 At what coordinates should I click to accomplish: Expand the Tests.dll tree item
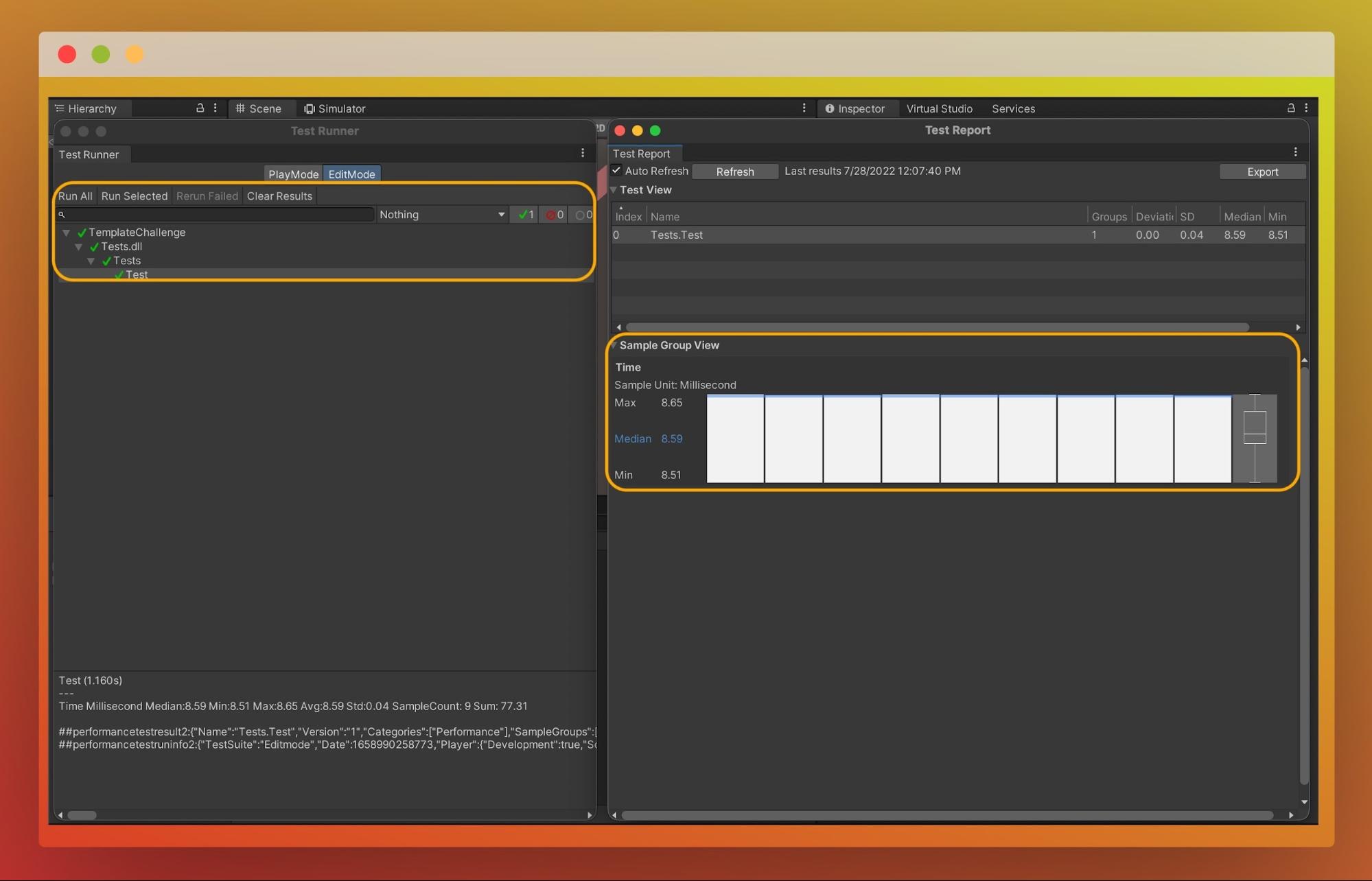click(80, 246)
